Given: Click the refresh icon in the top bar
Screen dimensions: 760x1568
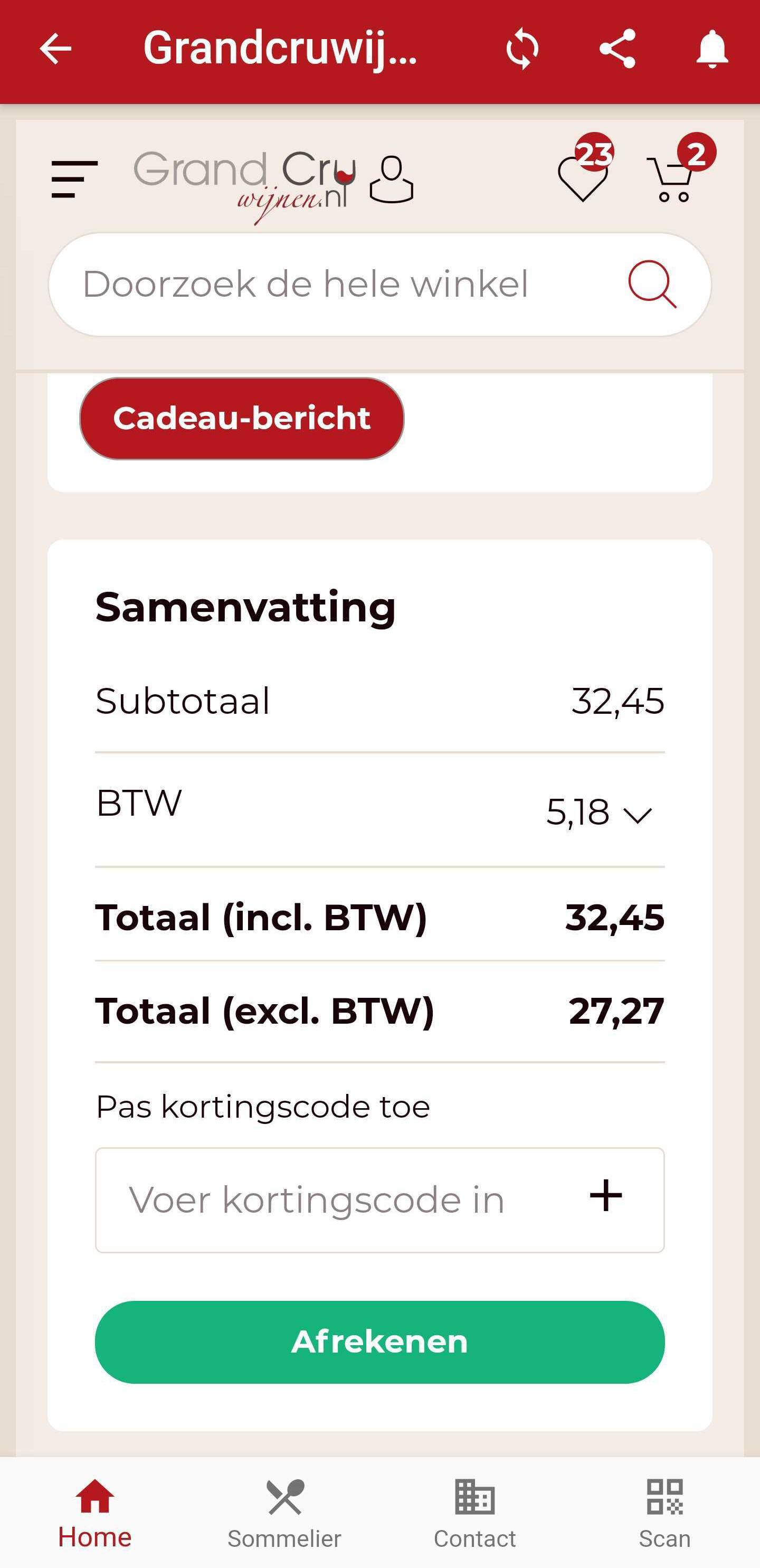Looking at the screenshot, I should click(x=522, y=49).
